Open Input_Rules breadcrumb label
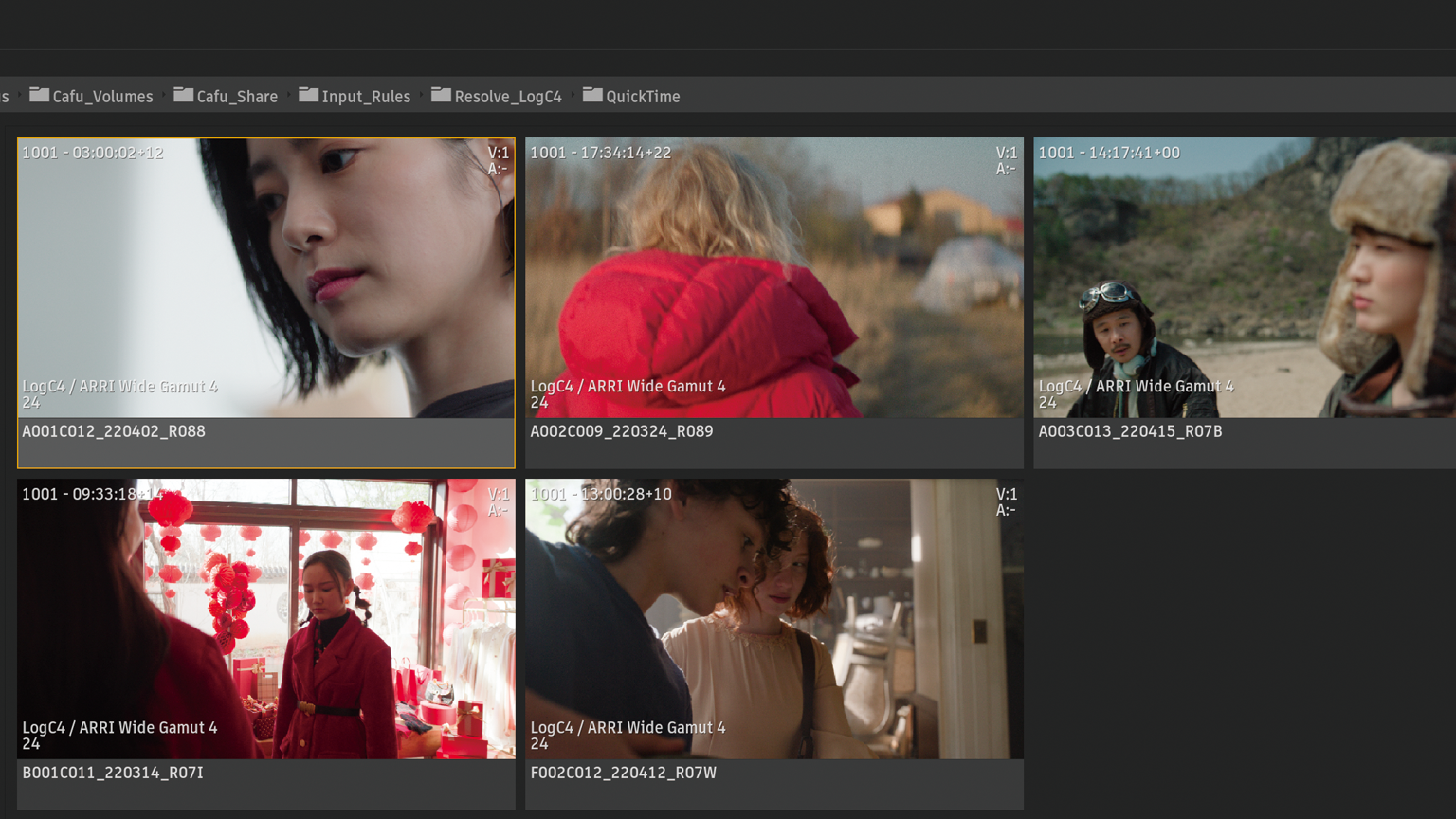The height and width of the screenshot is (819, 1456). tap(366, 97)
